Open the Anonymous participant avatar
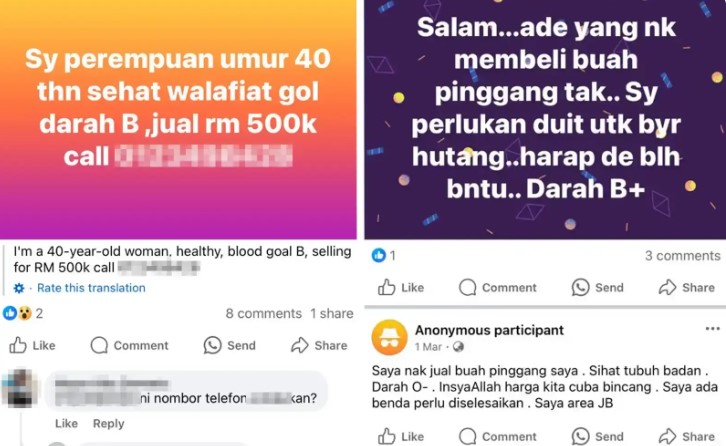 coord(389,337)
